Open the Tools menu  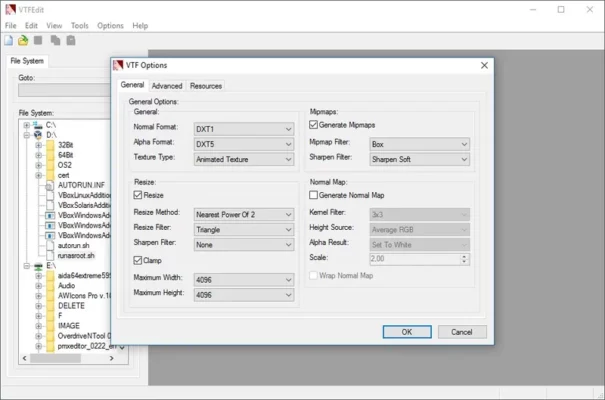[80, 25]
